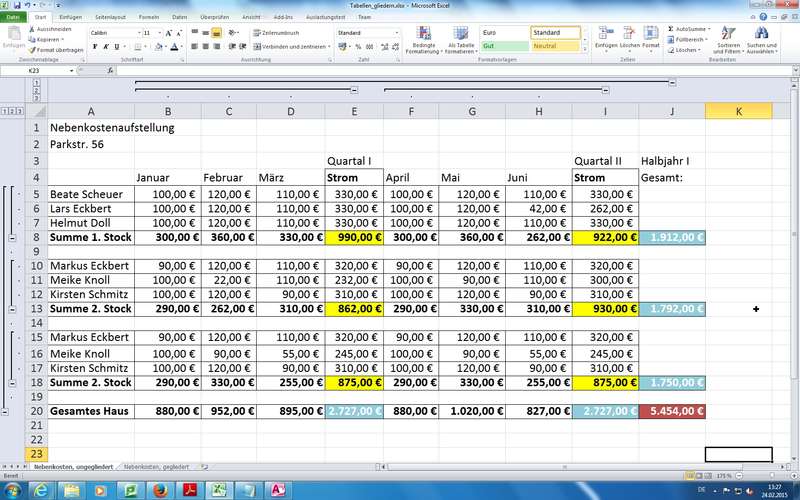
Task: Click the AutoSumme sigma icon
Action: [670, 29]
